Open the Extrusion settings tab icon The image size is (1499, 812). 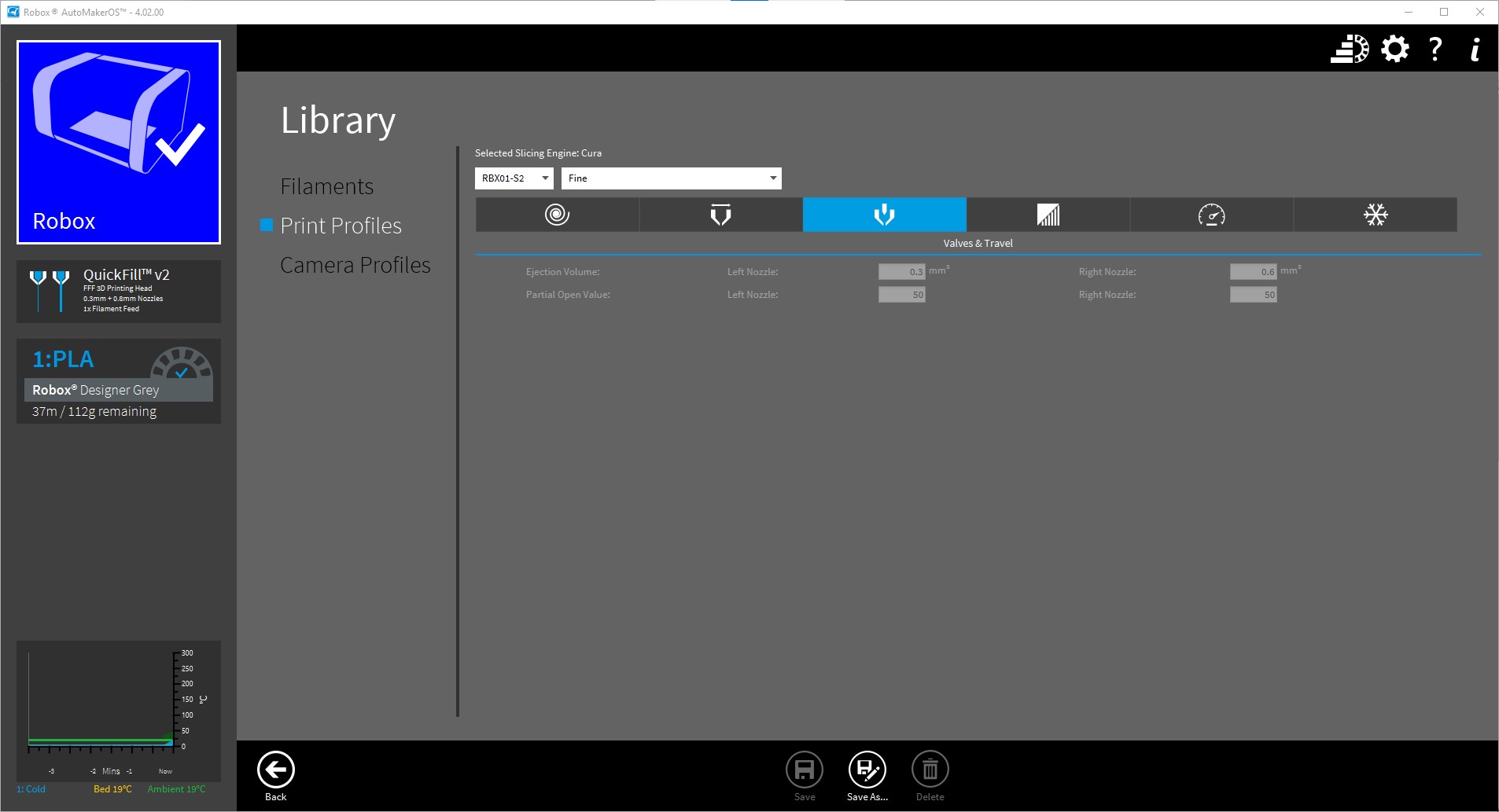click(x=557, y=215)
